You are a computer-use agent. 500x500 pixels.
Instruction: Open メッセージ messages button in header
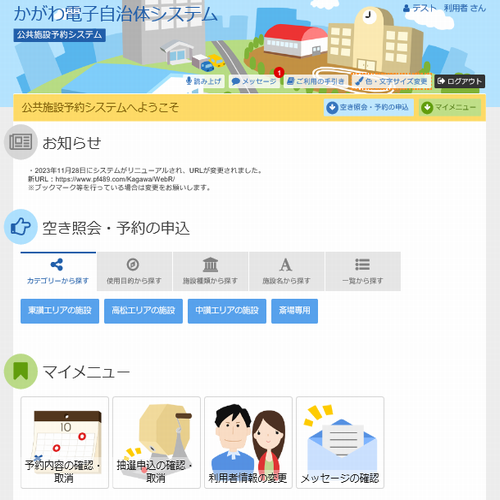[x=255, y=81]
